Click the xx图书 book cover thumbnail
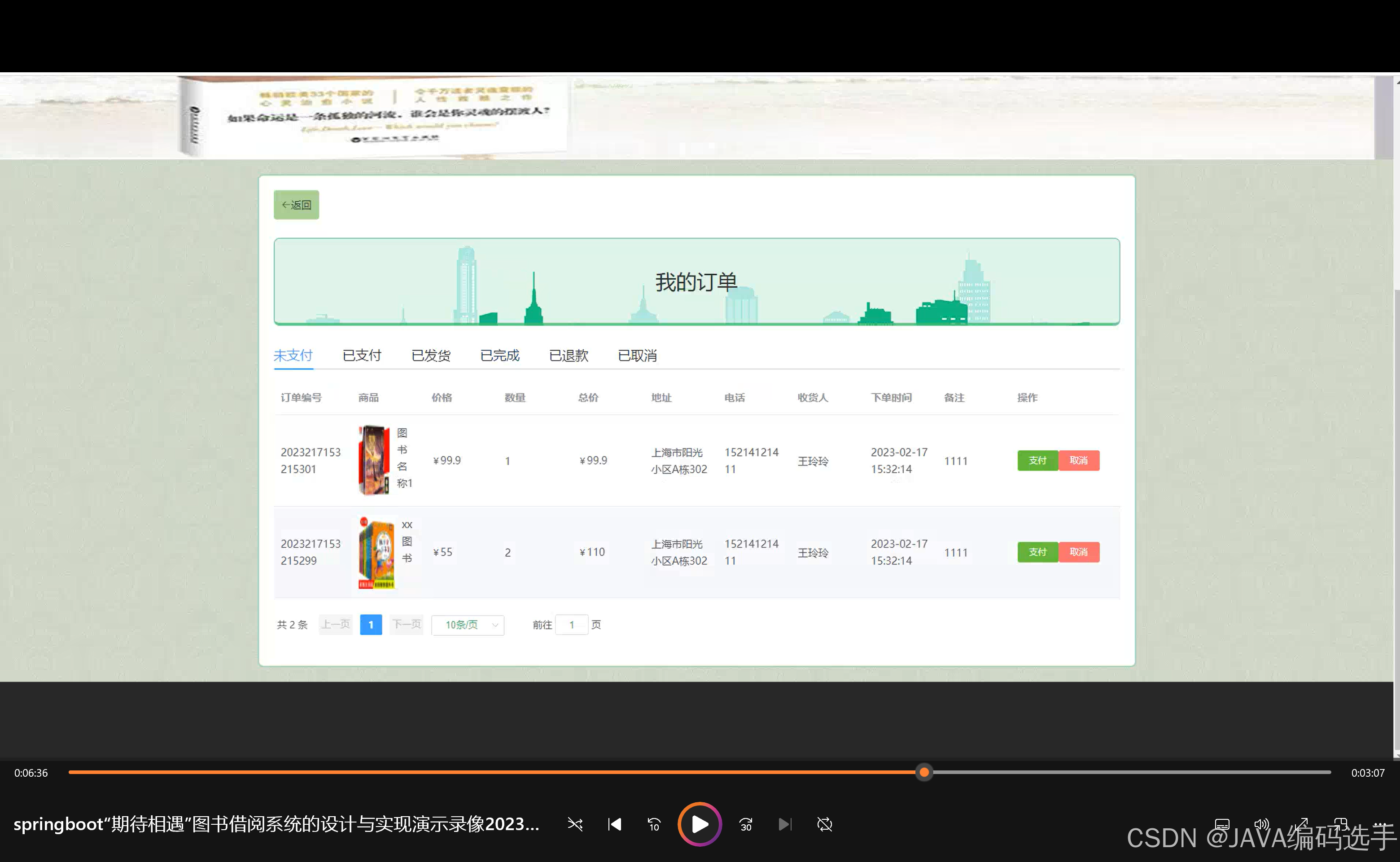Viewport: 1400px width, 862px height. pyautogui.click(x=376, y=552)
